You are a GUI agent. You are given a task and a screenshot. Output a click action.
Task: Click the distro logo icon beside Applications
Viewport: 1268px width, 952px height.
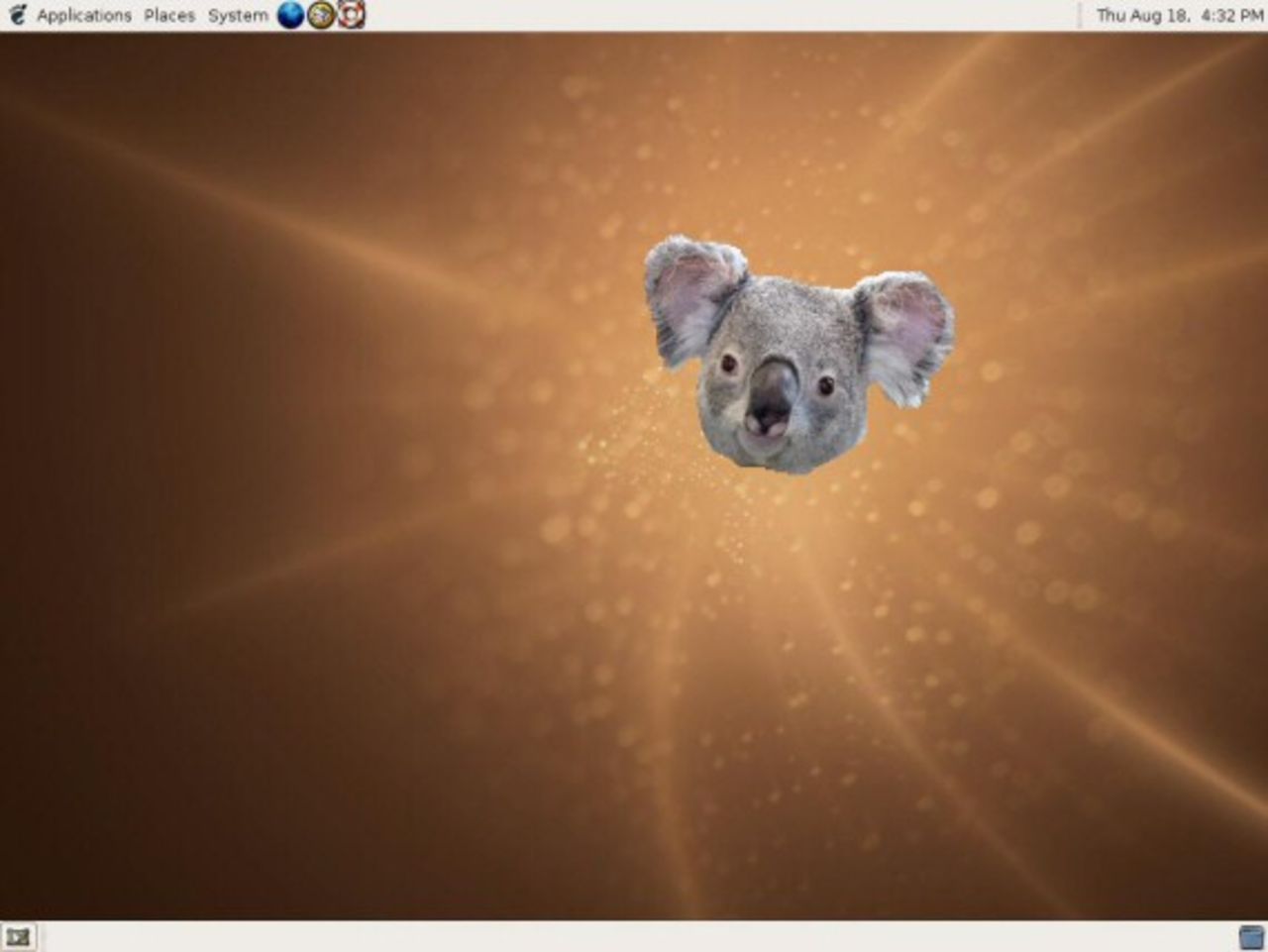tap(18, 15)
